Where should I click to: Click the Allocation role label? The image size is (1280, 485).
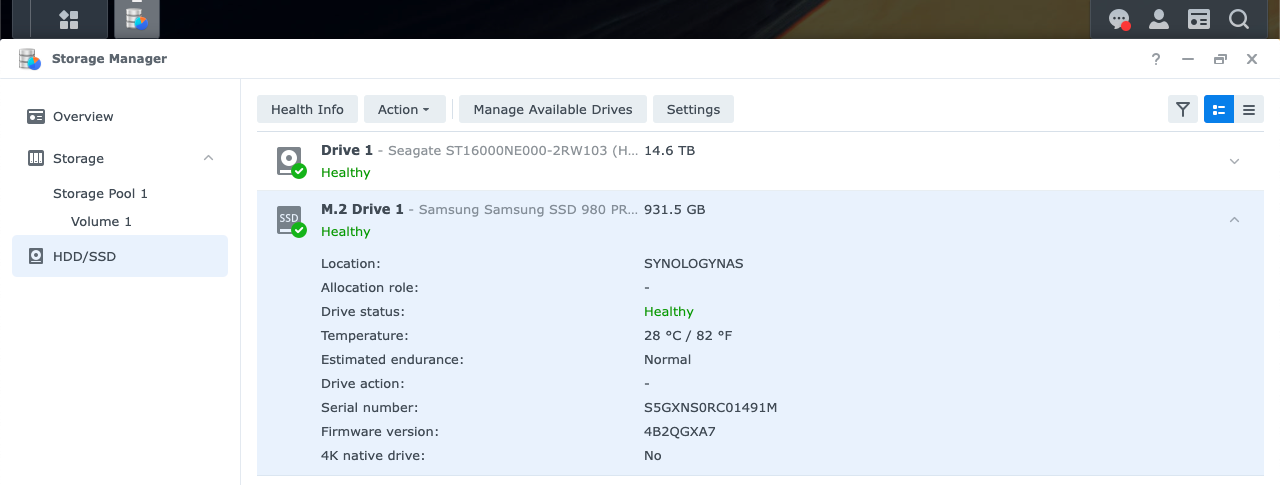370,288
